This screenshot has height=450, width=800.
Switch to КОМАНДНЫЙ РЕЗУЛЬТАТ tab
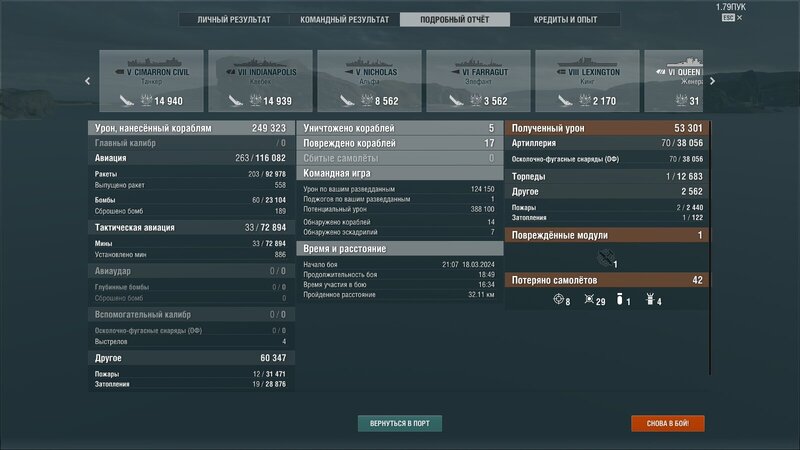click(344, 20)
